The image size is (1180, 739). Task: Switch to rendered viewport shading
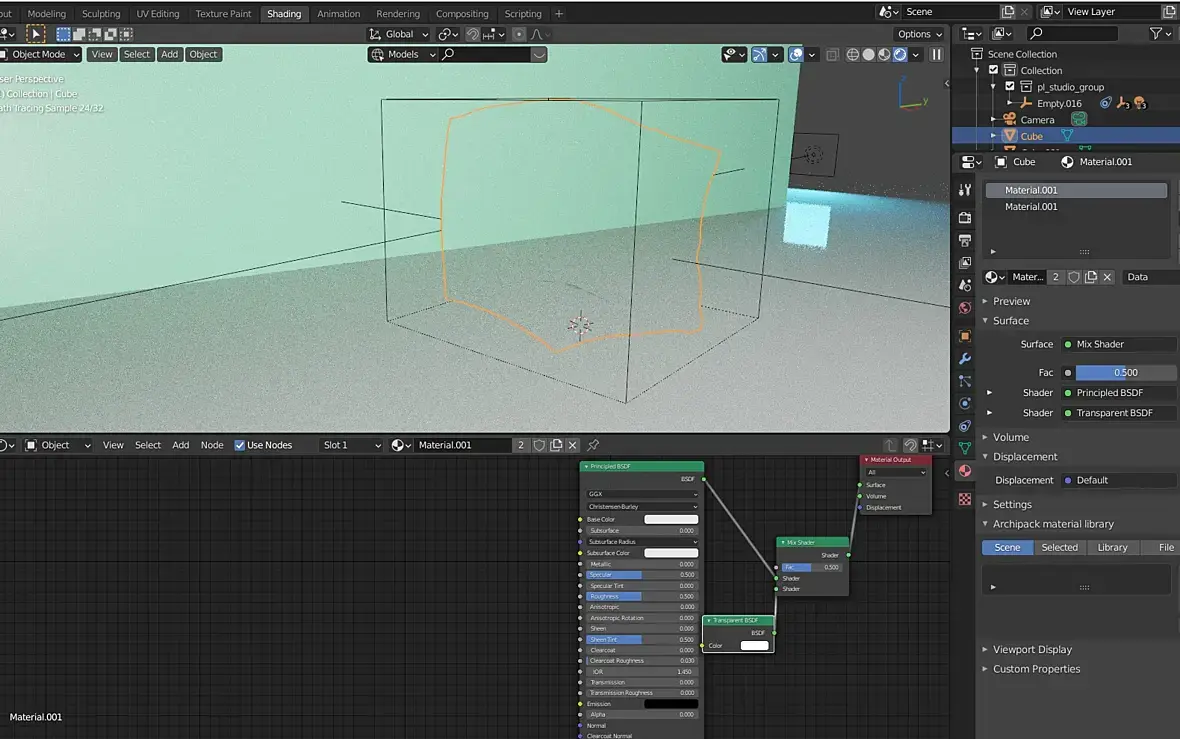click(900, 55)
